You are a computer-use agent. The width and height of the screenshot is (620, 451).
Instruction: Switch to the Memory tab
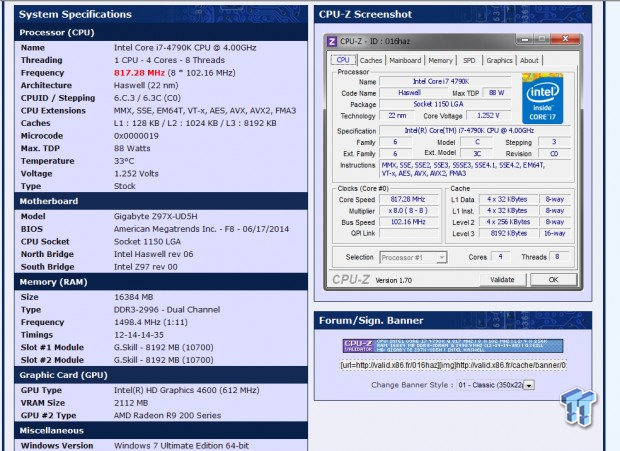(440, 60)
